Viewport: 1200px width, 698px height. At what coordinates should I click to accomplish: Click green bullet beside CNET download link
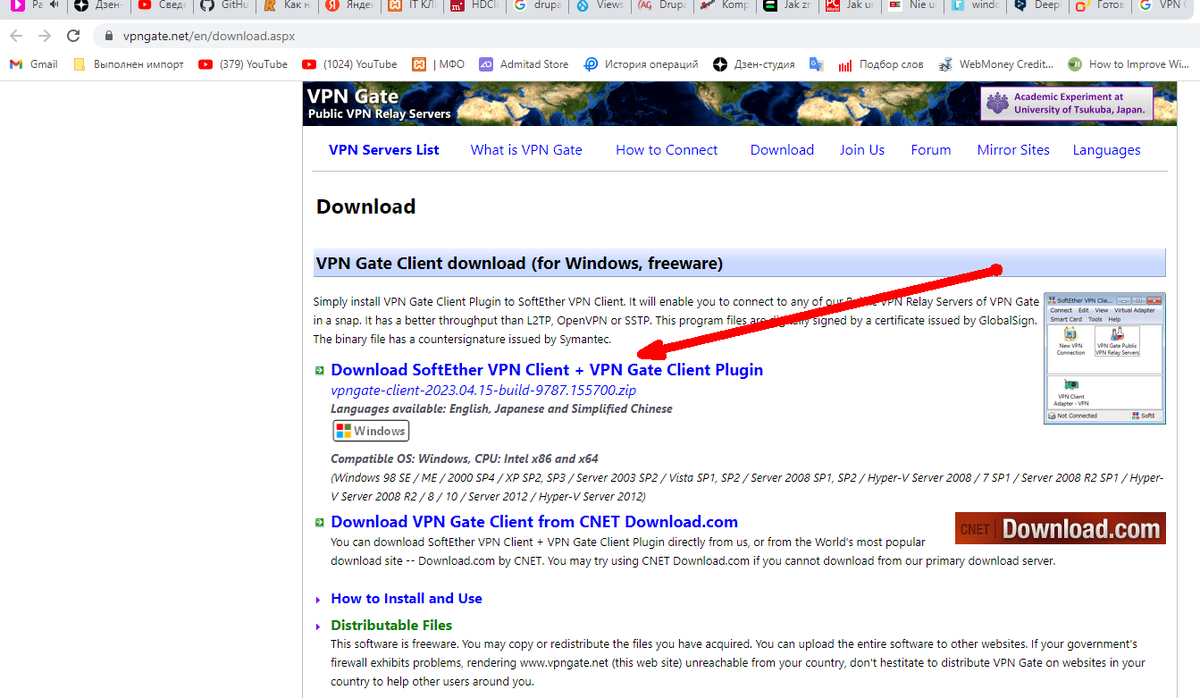click(319, 522)
